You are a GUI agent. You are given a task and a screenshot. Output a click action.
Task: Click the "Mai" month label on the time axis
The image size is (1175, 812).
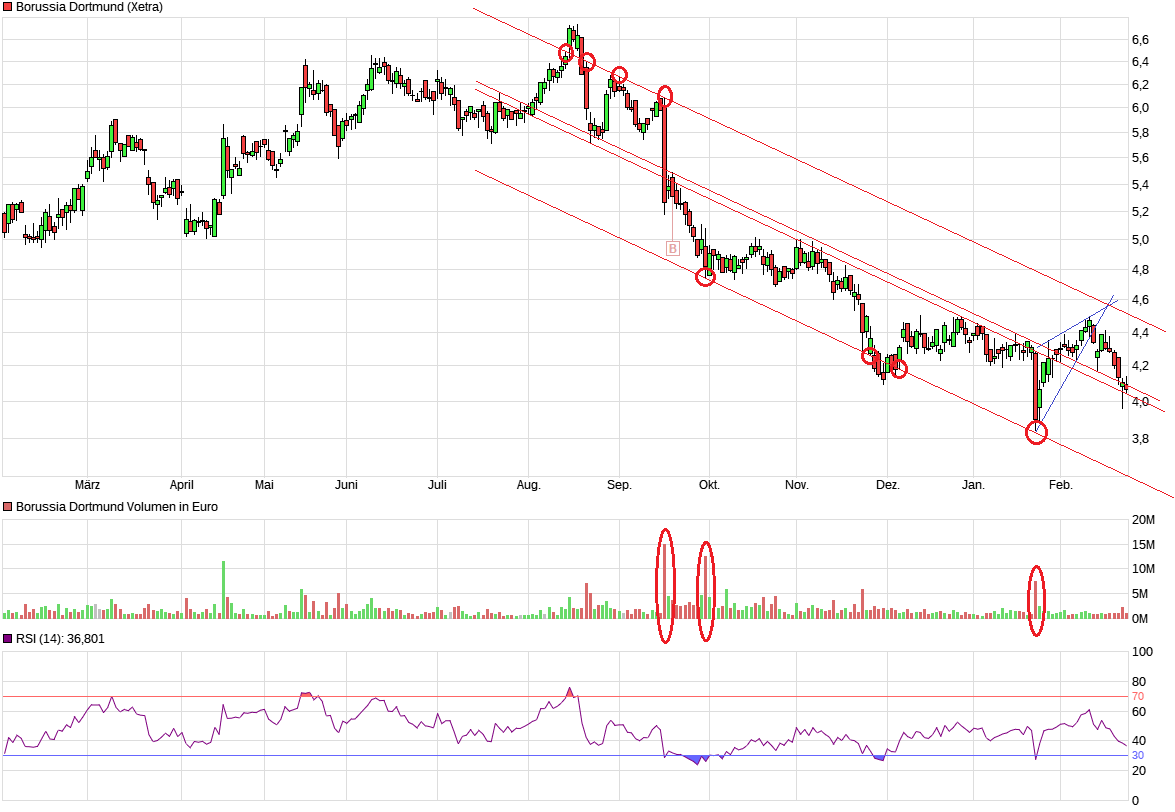pyautogui.click(x=265, y=485)
